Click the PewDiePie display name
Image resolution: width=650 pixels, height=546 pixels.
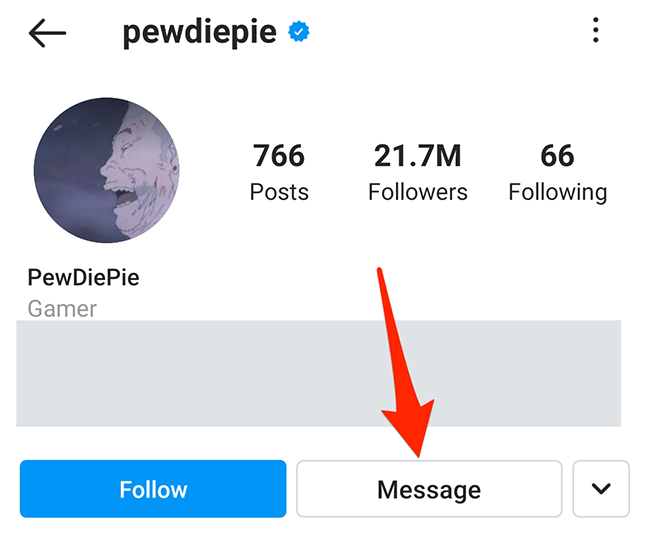click(83, 277)
